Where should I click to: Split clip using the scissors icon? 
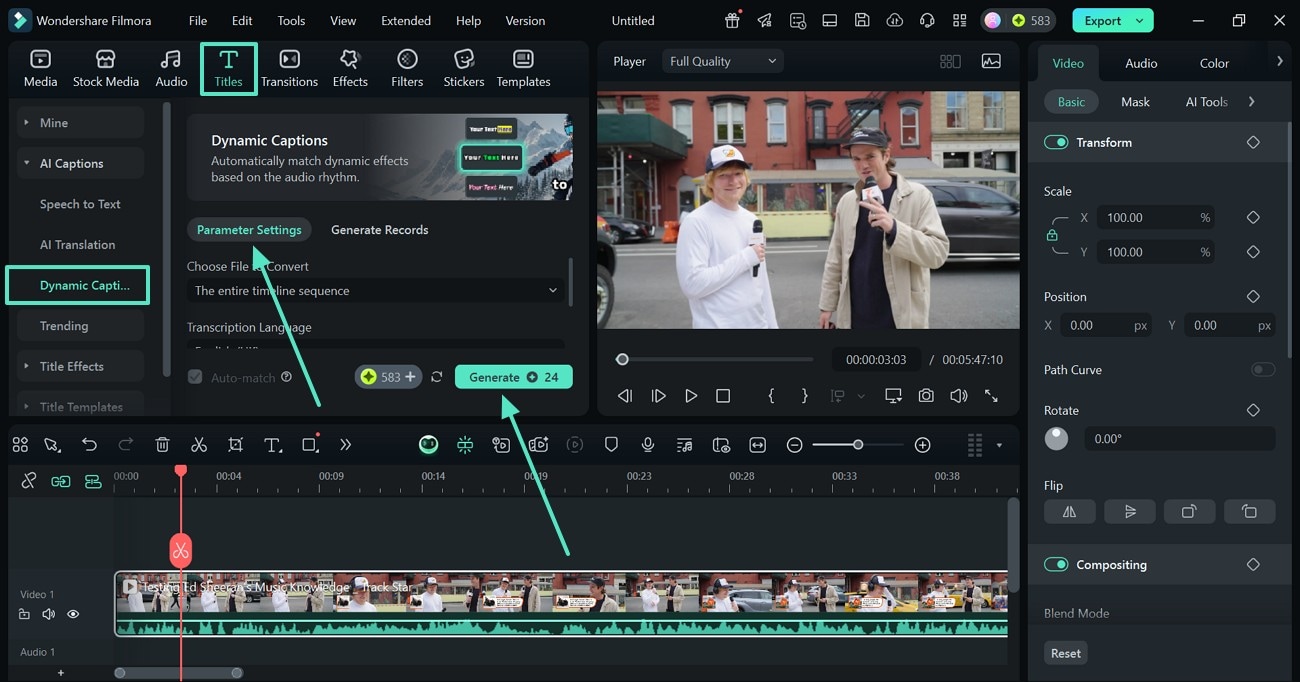click(199, 445)
